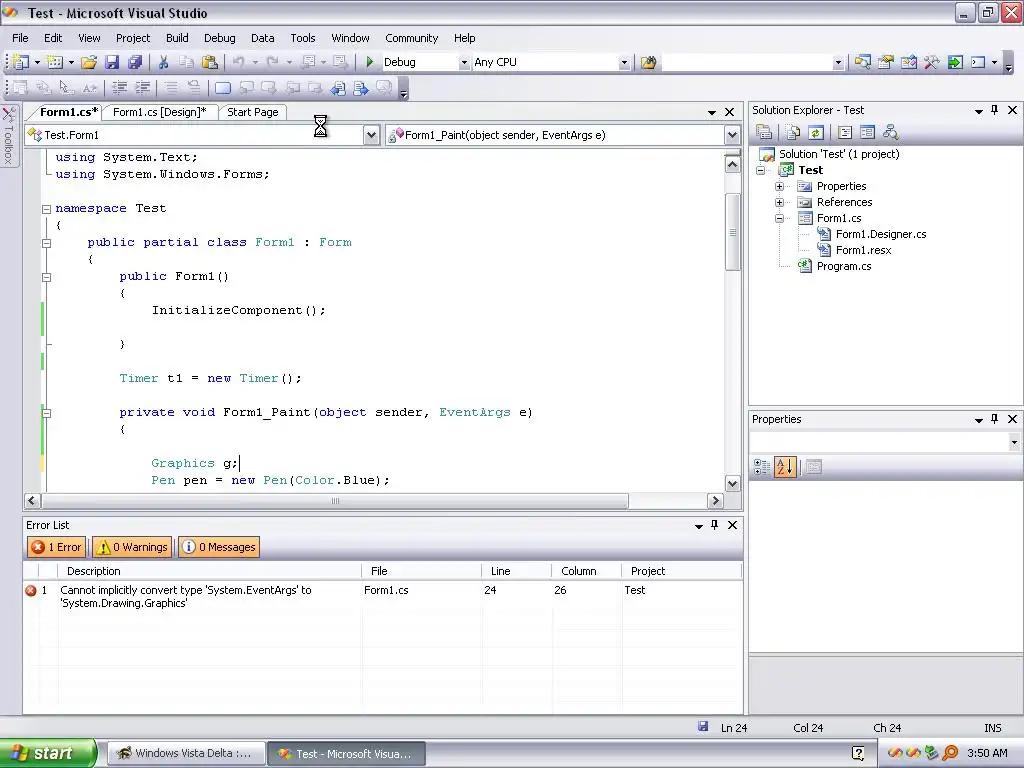Cut selection with the scissors icon

pos(163,62)
